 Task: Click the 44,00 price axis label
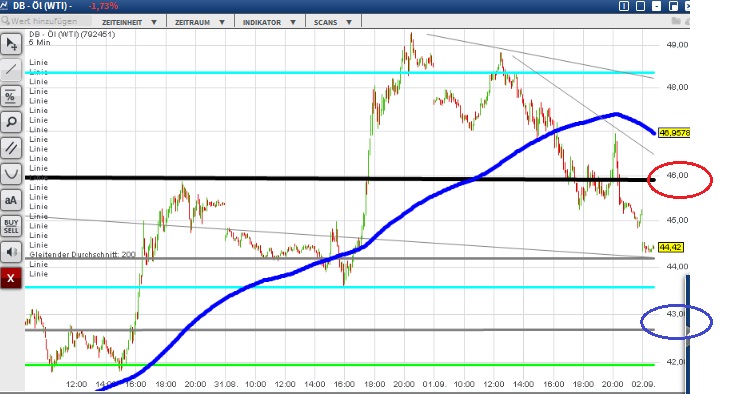pos(677,267)
